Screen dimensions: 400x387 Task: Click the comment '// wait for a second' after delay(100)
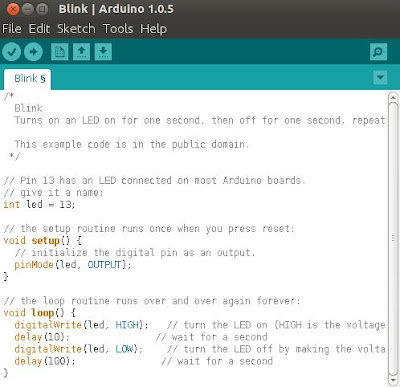(217, 361)
